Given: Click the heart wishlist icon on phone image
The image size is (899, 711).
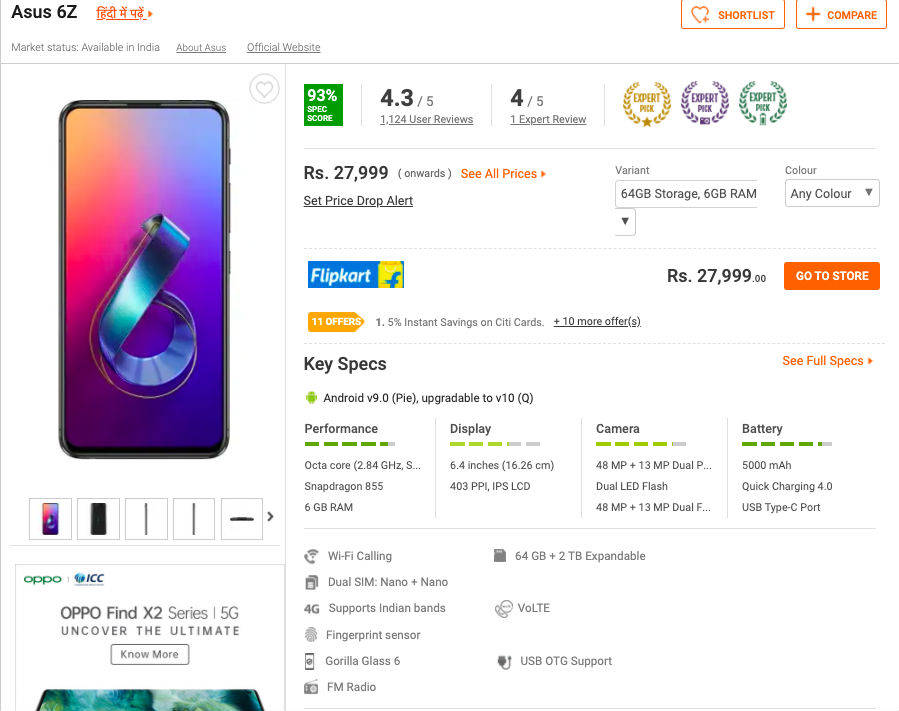Looking at the screenshot, I should click(x=264, y=90).
